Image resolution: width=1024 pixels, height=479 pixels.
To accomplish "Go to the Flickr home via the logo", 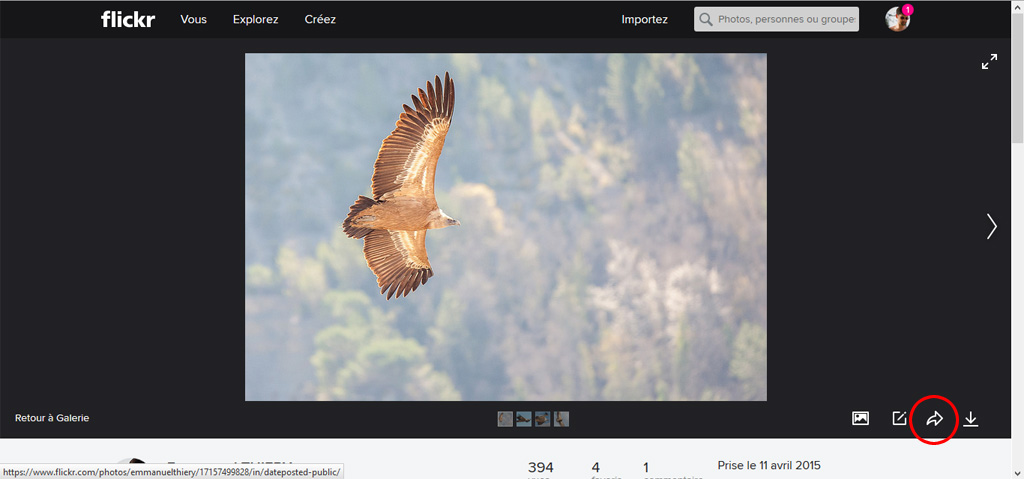I will (128, 19).
